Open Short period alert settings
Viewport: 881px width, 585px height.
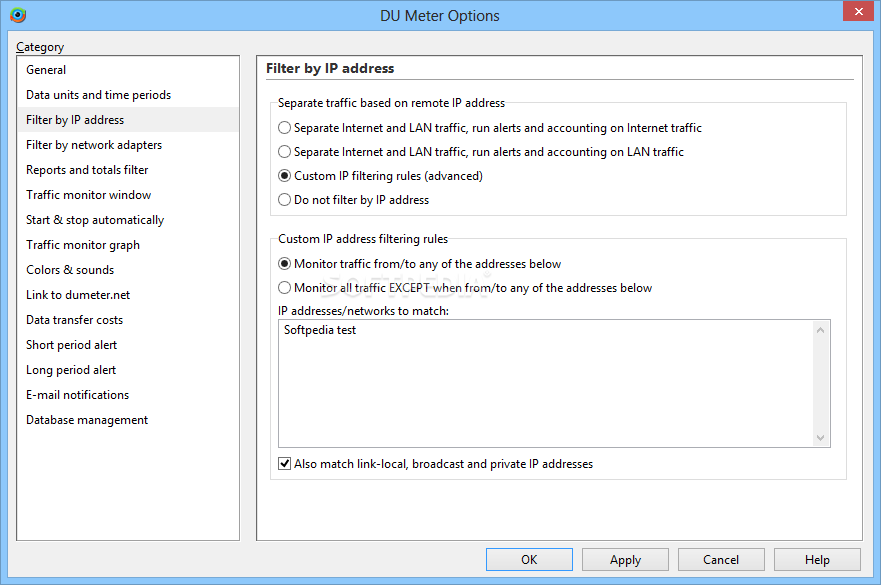(128, 345)
